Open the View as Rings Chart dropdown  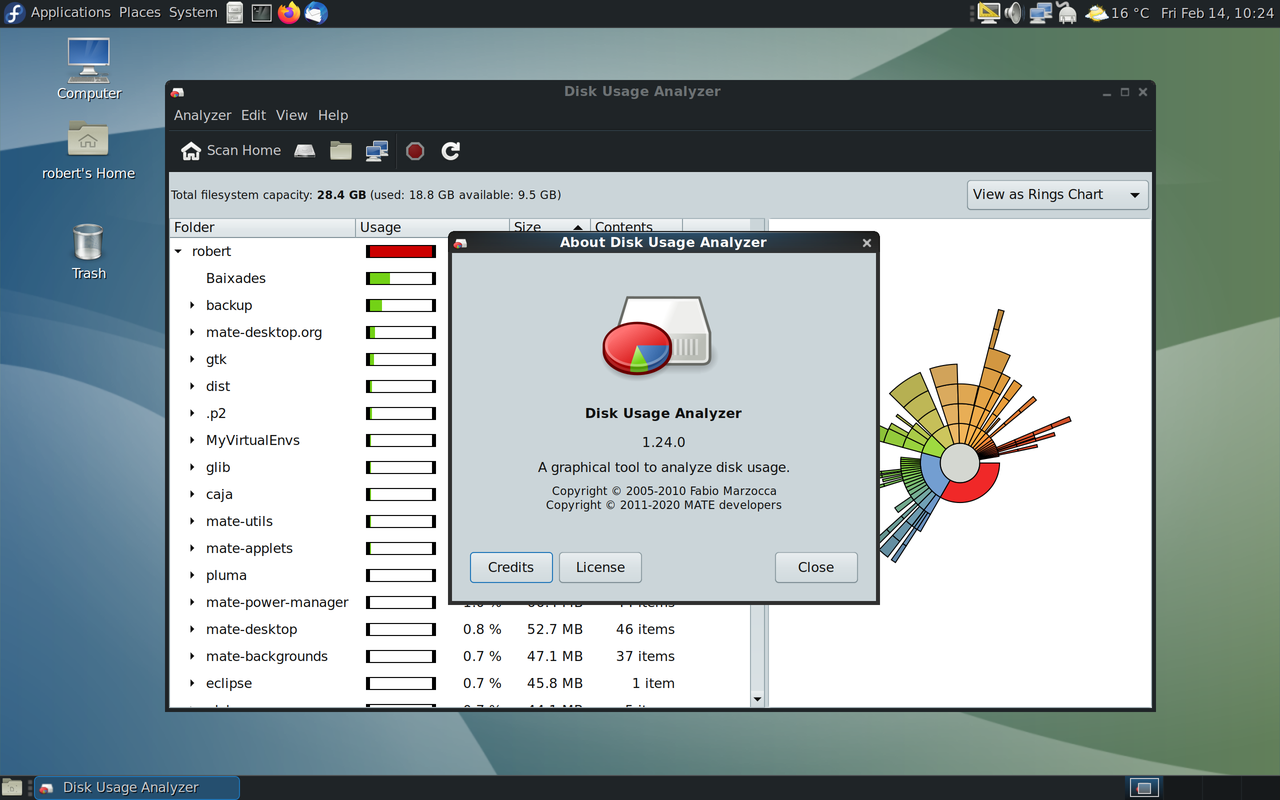pyautogui.click(x=1058, y=195)
